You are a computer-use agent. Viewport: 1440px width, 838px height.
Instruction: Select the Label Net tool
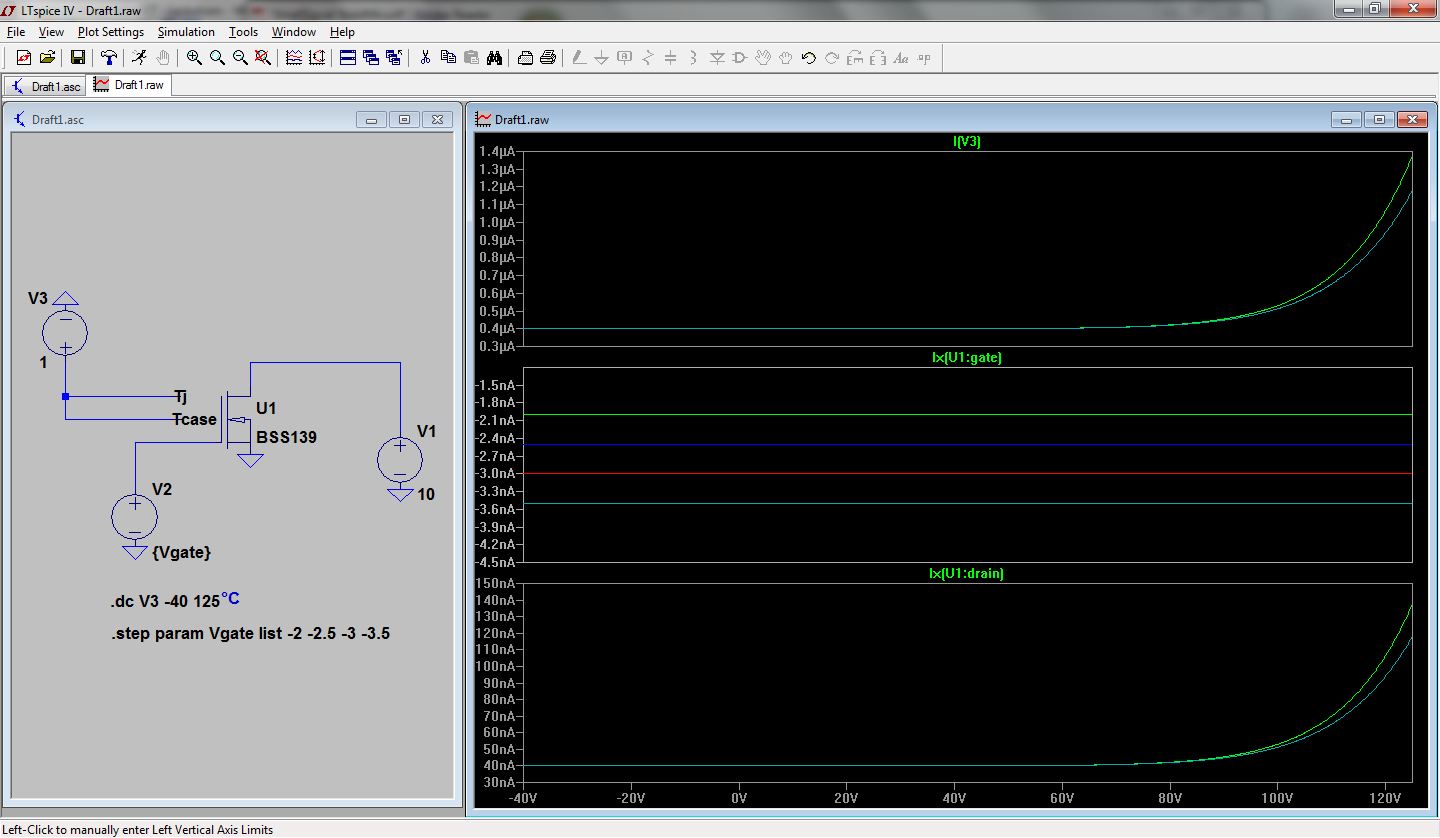(x=624, y=58)
